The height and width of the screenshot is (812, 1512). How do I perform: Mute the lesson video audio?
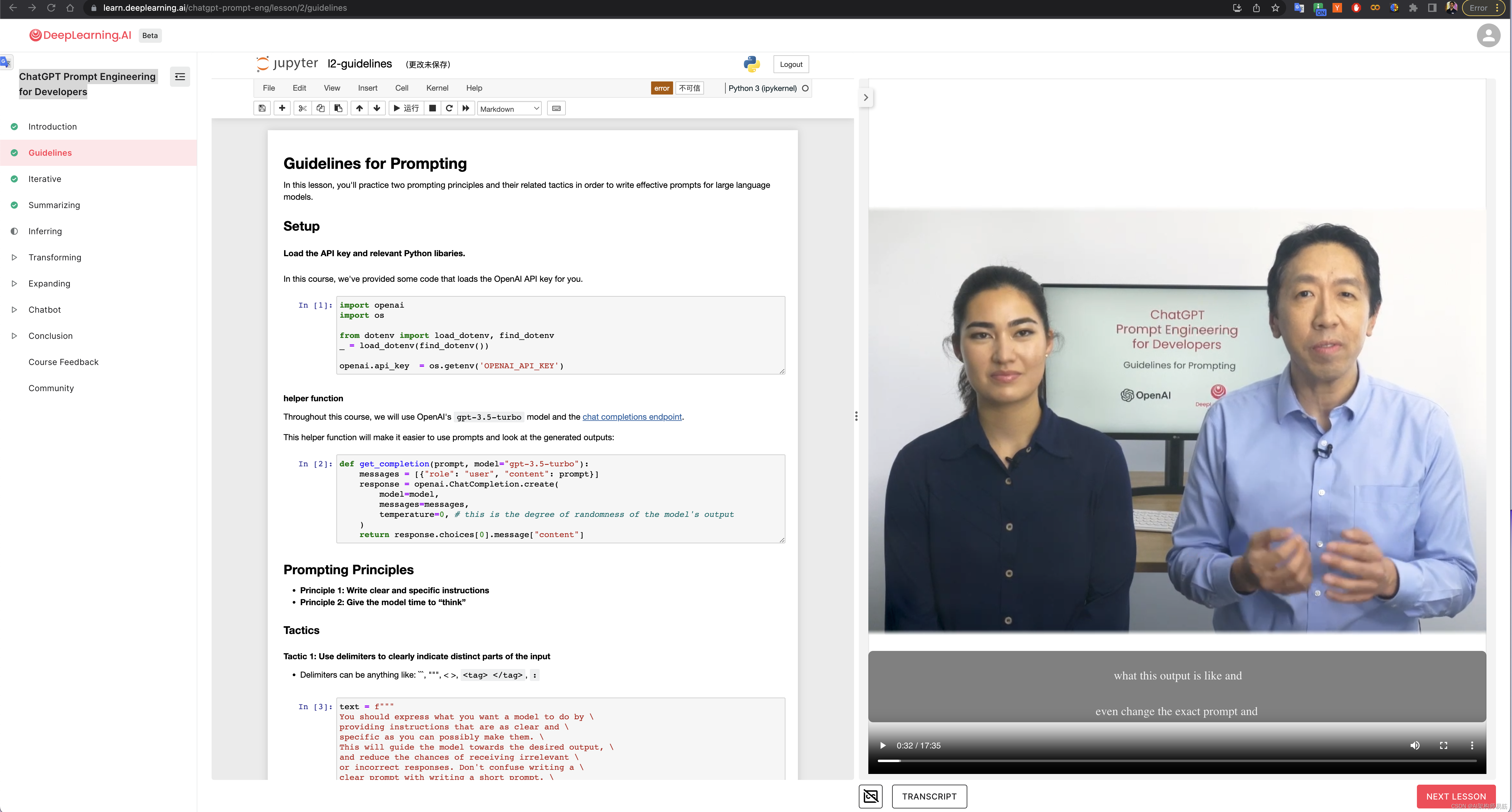click(x=1415, y=746)
